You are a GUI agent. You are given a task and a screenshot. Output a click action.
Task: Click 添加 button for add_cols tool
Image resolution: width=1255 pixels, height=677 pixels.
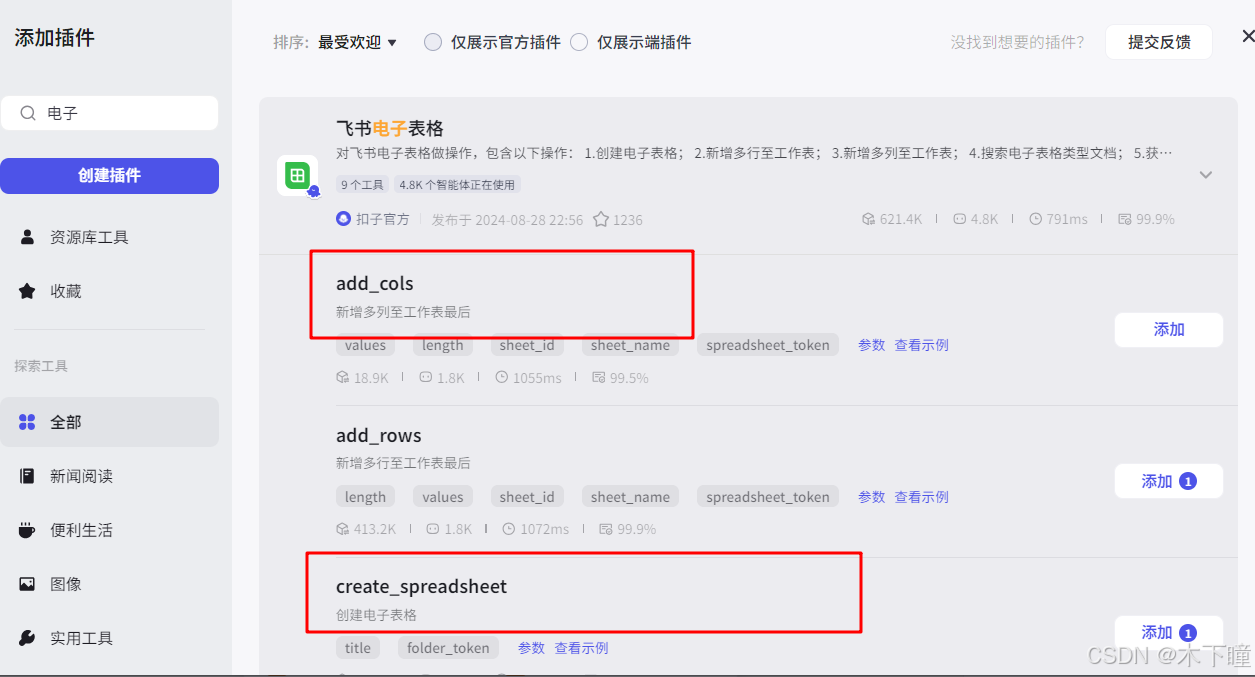pyautogui.click(x=1169, y=329)
